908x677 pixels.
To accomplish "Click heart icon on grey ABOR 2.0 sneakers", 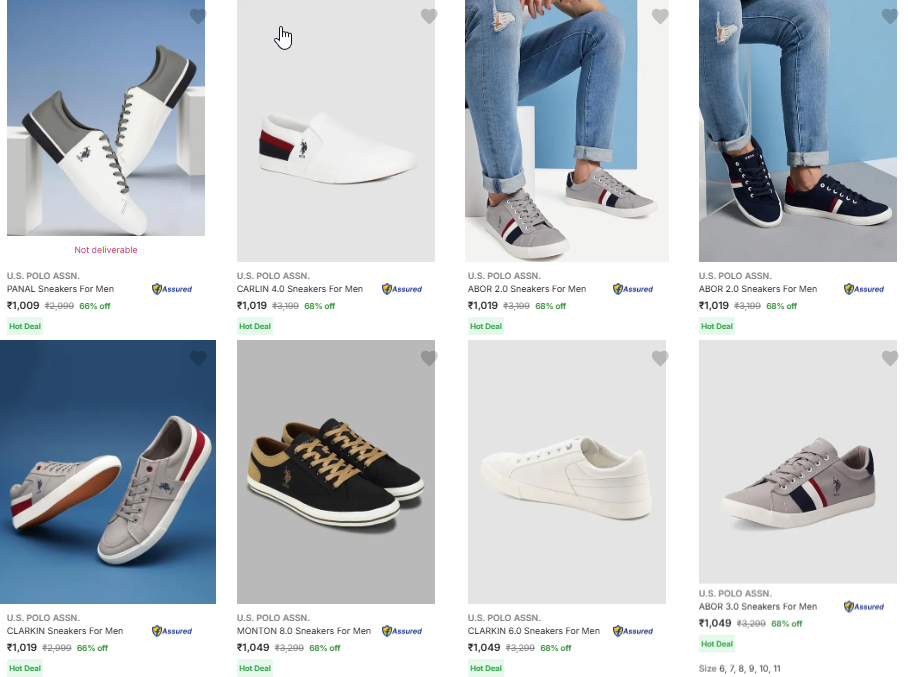I will click(660, 16).
